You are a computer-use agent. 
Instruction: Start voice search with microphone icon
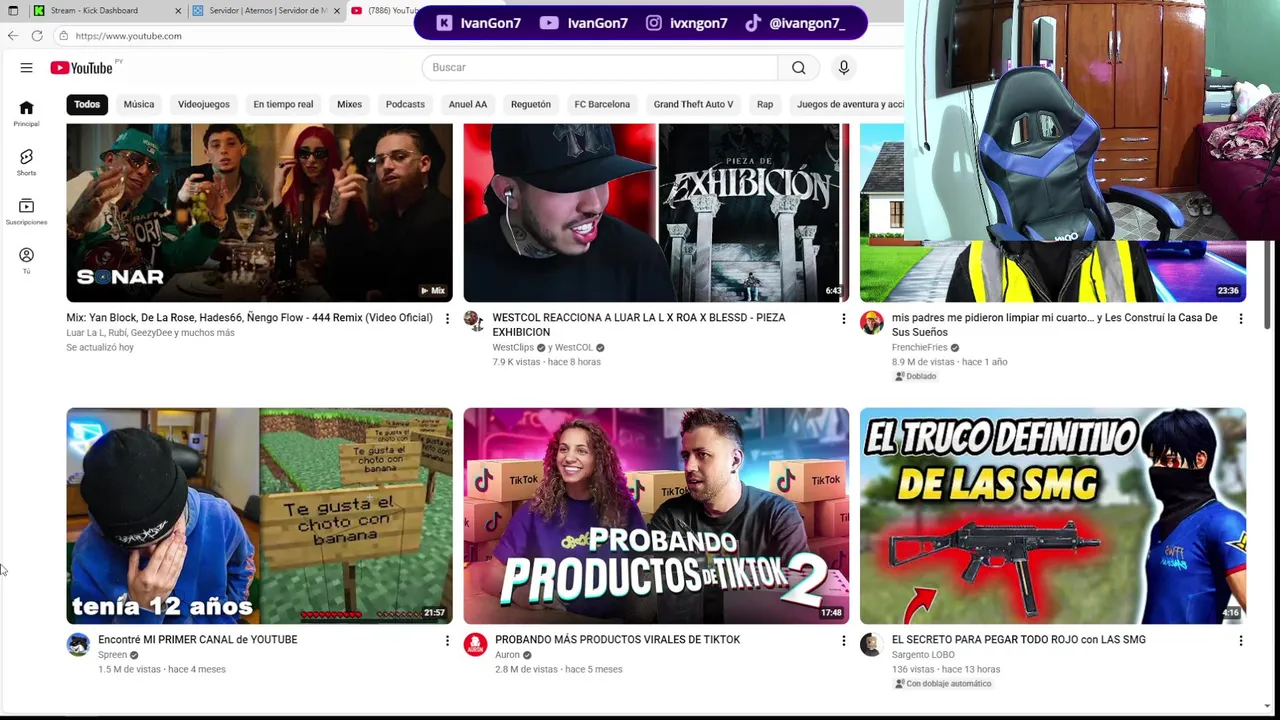point(844,68)
